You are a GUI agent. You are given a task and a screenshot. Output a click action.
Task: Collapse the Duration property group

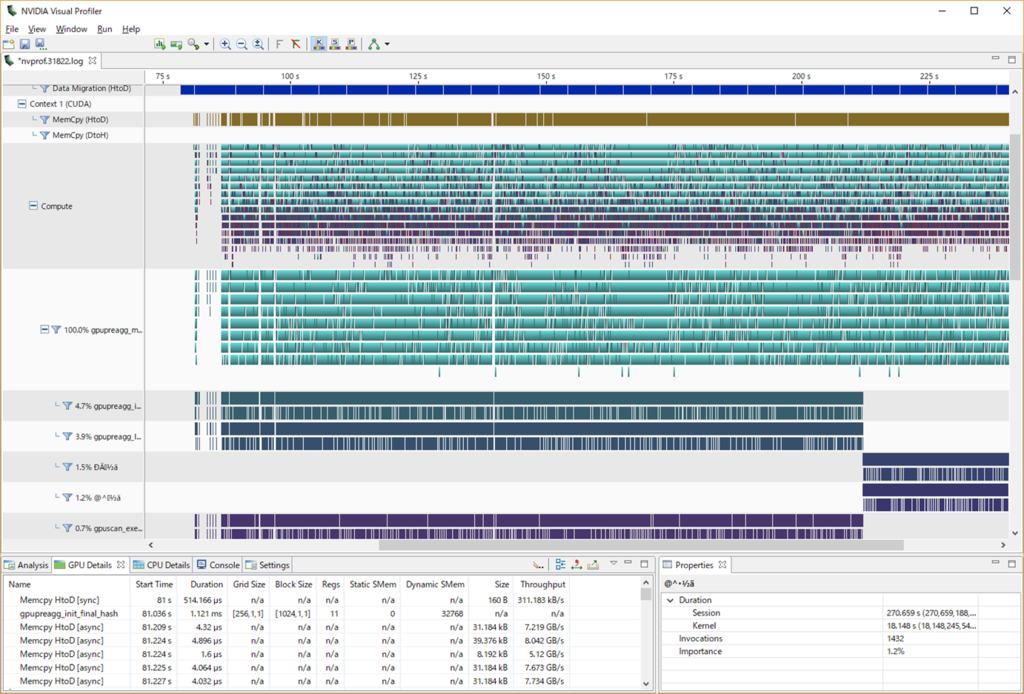coord(670,600)
